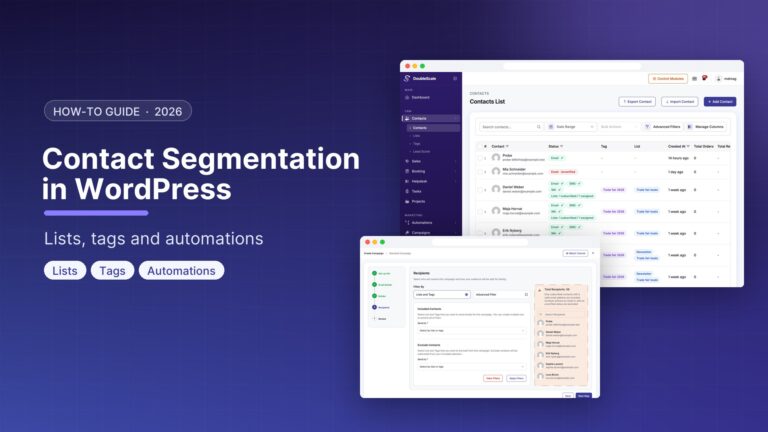Open the red notifications icon in the top bar
Screen dimensions: 768x432
[x=705, y=78]
